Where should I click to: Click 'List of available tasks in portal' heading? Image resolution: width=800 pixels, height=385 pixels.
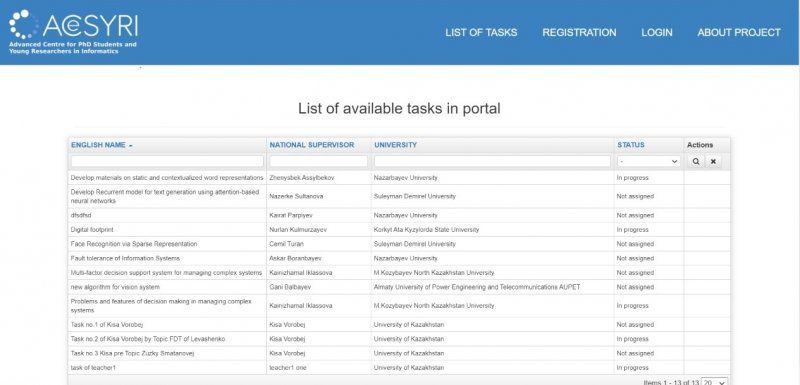pyautogui.click(x=399, y=109)
